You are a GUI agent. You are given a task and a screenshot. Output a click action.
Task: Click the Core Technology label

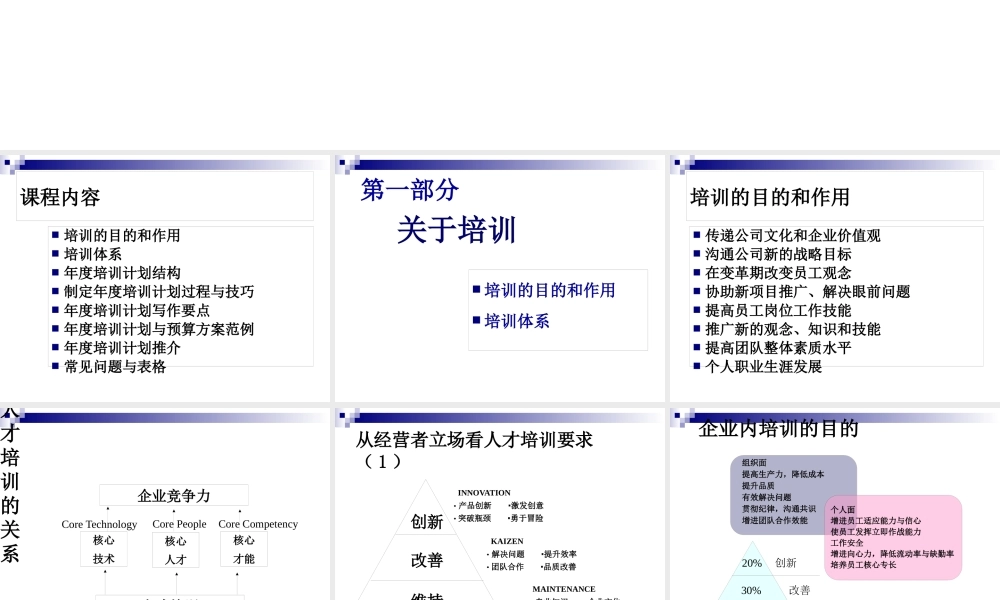tap(99, 524)
